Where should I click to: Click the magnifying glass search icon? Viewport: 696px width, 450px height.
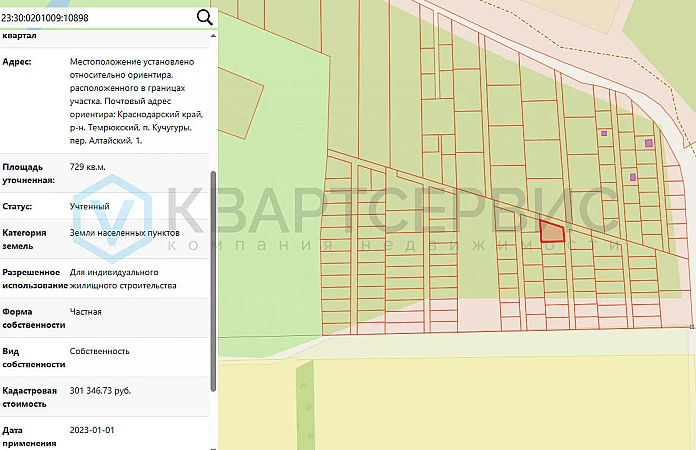tap(204, 17)
